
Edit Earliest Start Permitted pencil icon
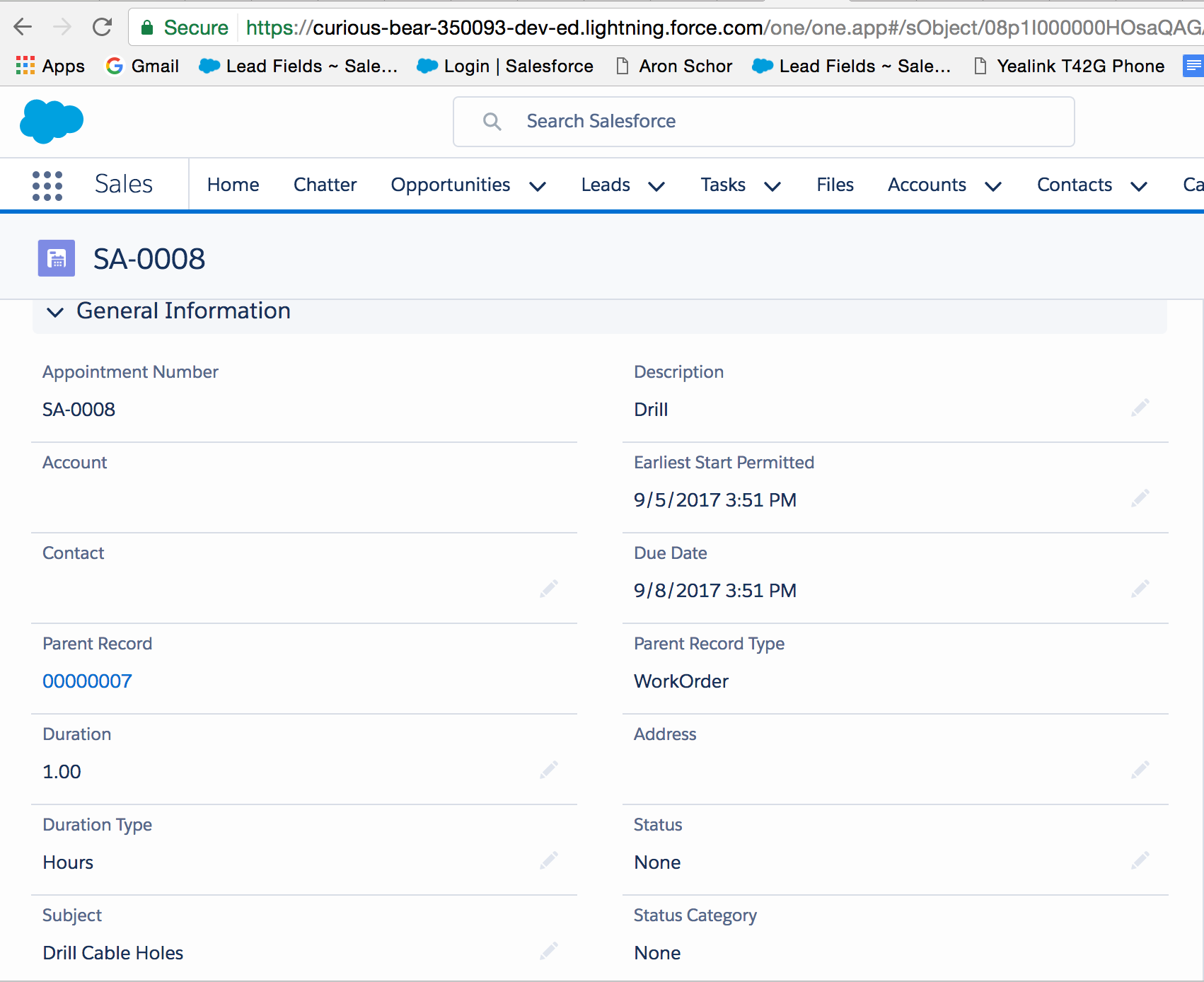coord(1140,499)
